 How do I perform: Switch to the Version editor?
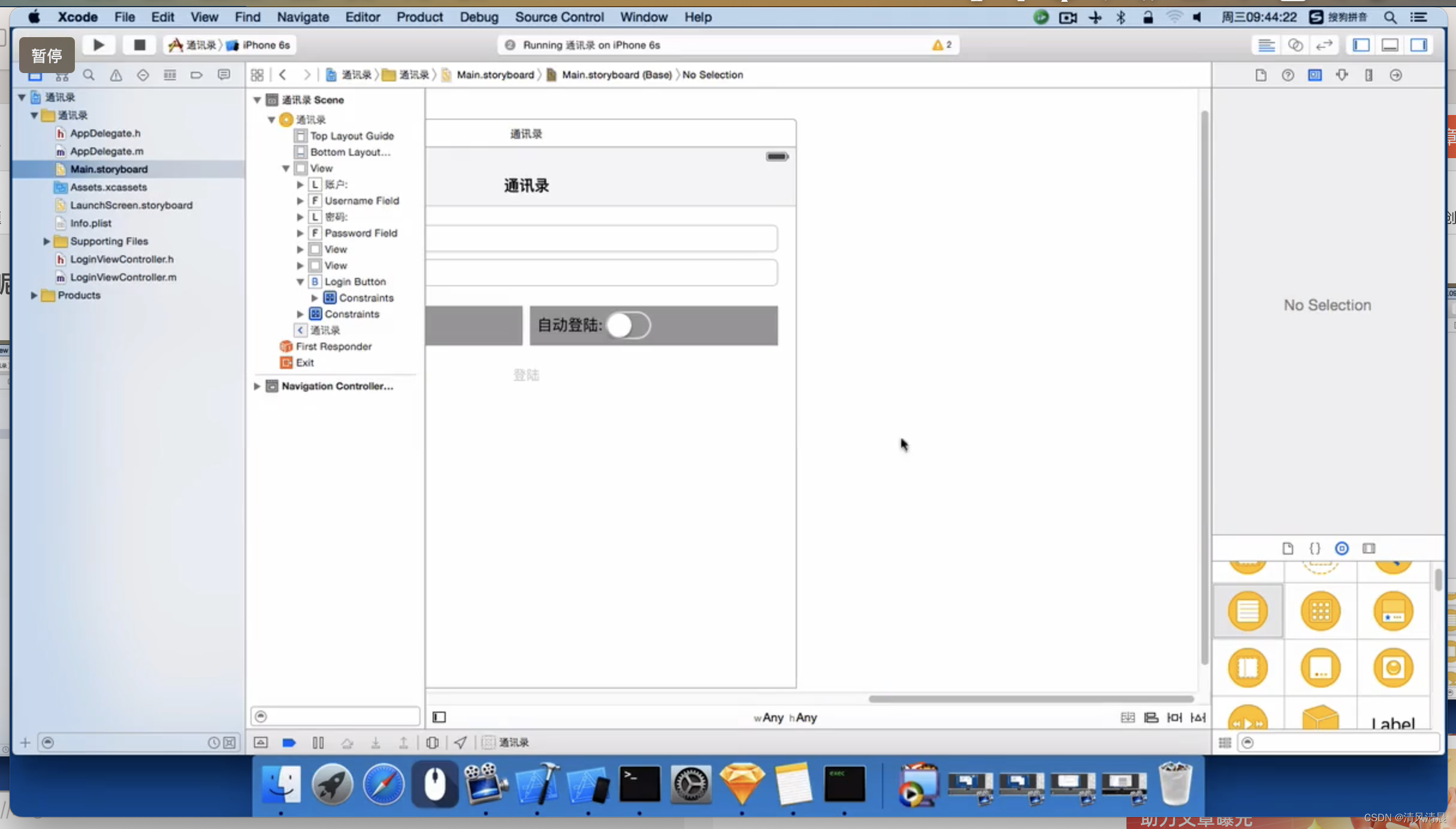1324,45
